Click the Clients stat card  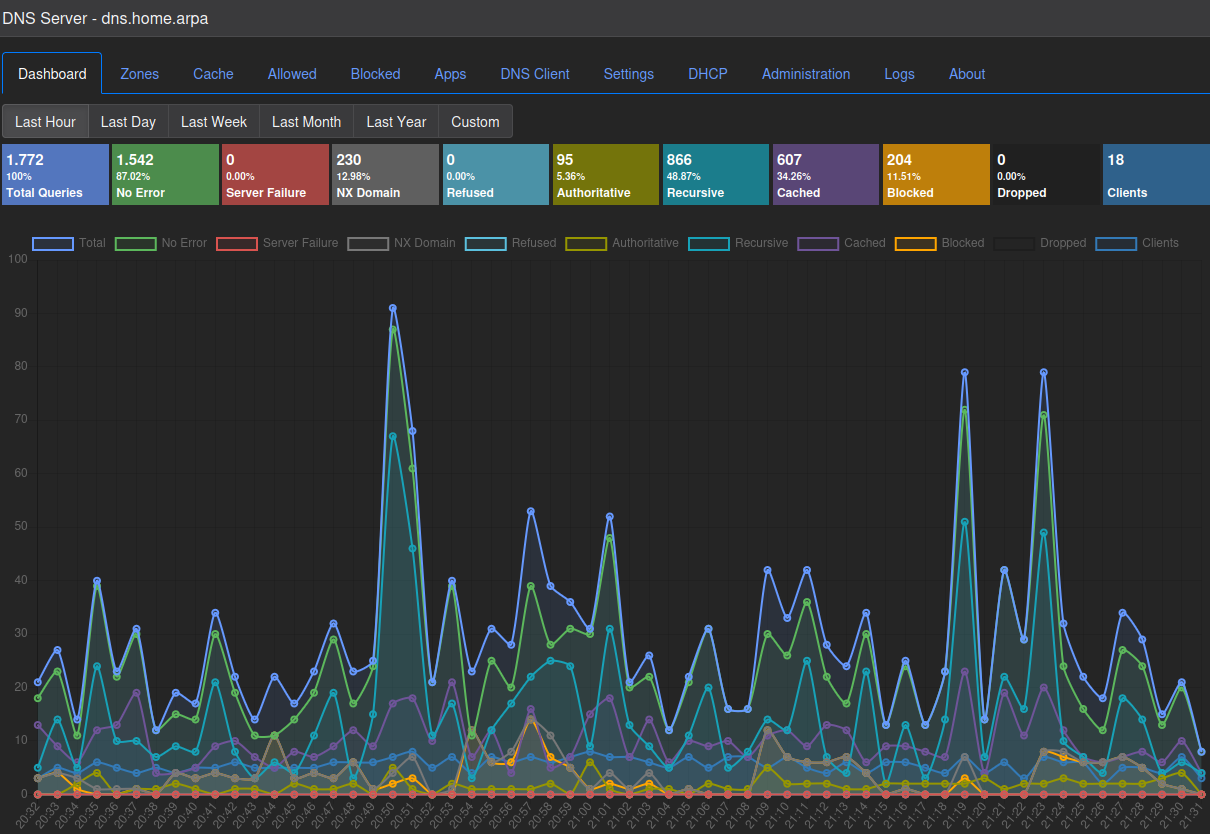[x=1156, y=175]
